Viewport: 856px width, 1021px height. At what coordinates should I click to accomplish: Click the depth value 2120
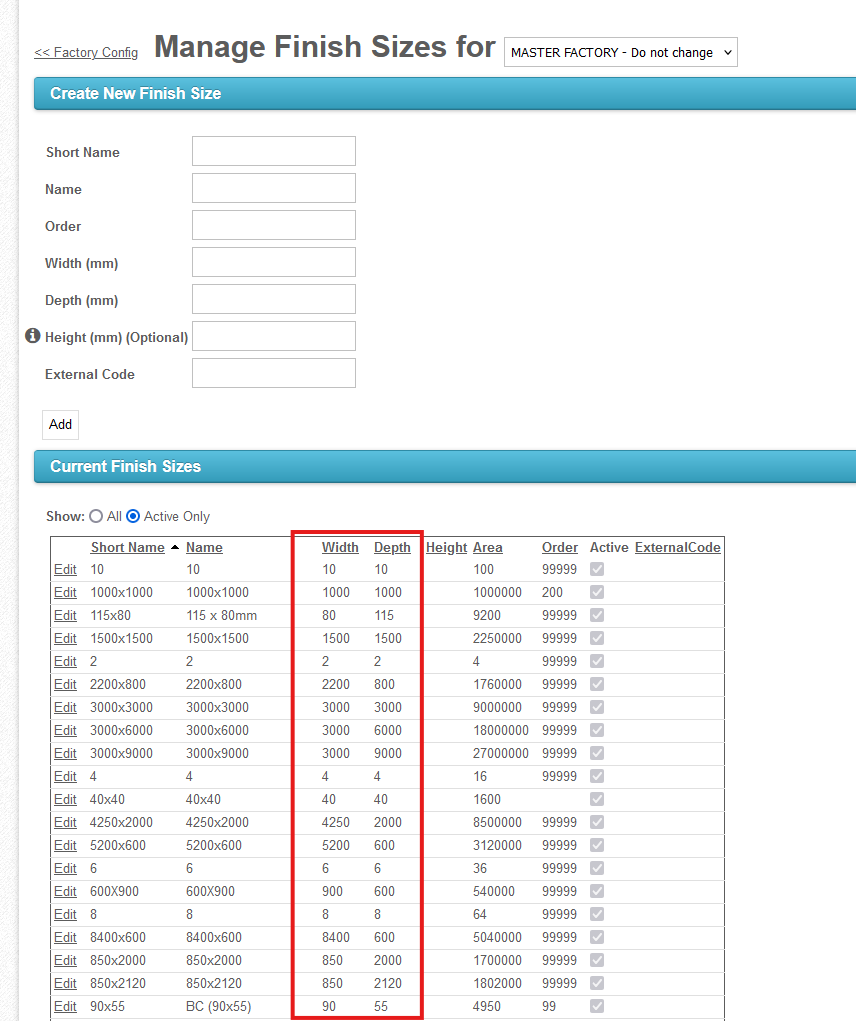387,983
